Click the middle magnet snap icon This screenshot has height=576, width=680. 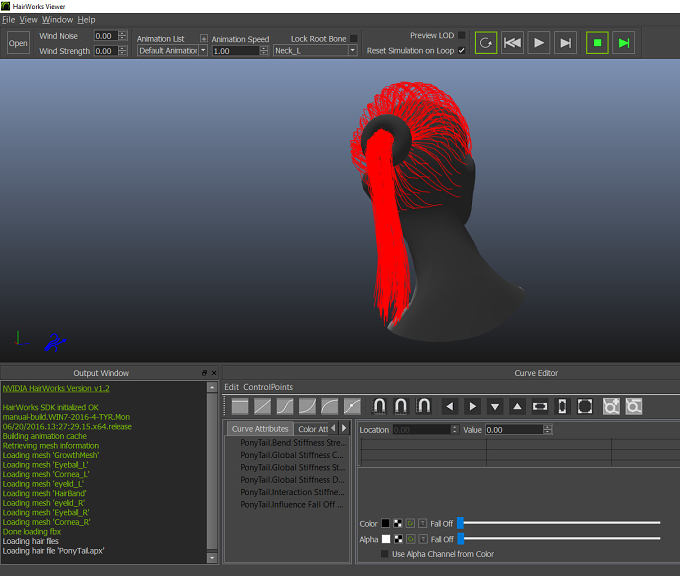pos(401,406)
